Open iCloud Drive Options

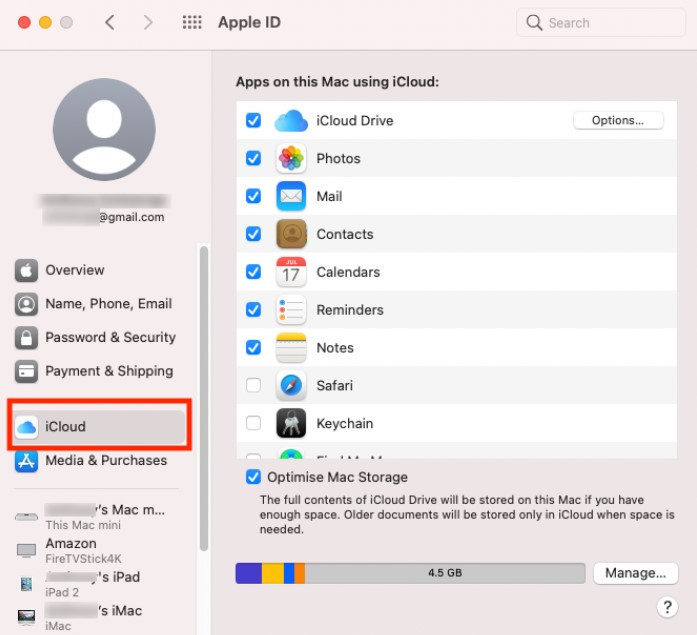tap(618, 120)
